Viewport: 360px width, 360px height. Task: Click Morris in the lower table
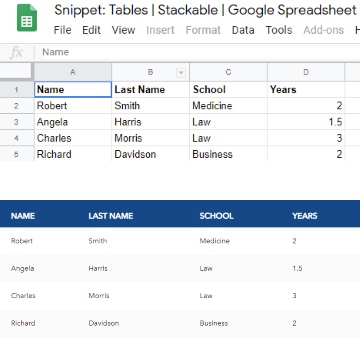point(99,295)
